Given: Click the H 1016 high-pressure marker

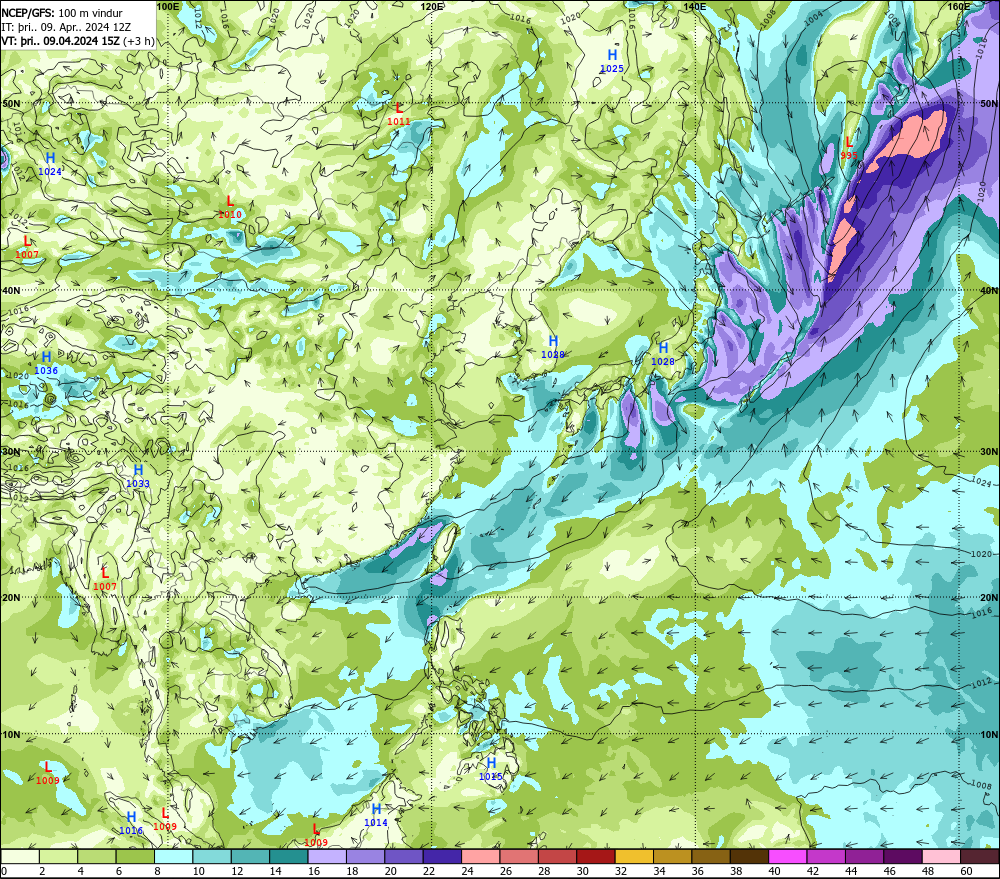Looking at the screenshot, I should (x=131, y=823).
